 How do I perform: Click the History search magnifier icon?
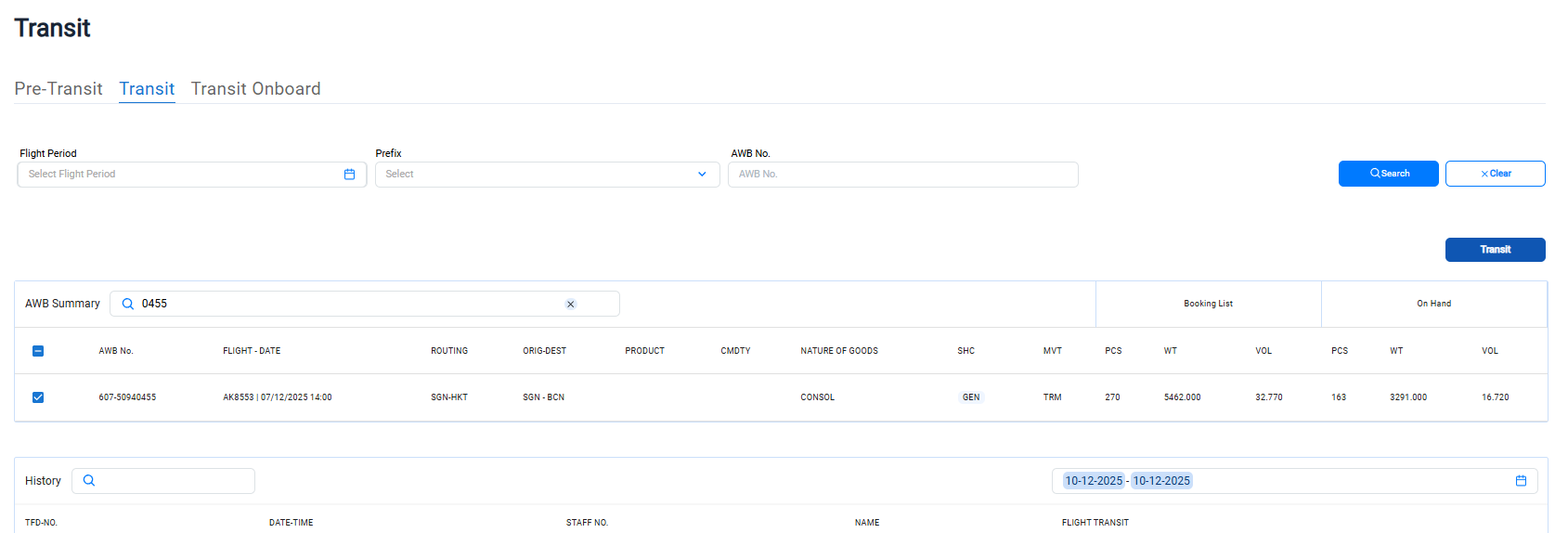(89, 481)
